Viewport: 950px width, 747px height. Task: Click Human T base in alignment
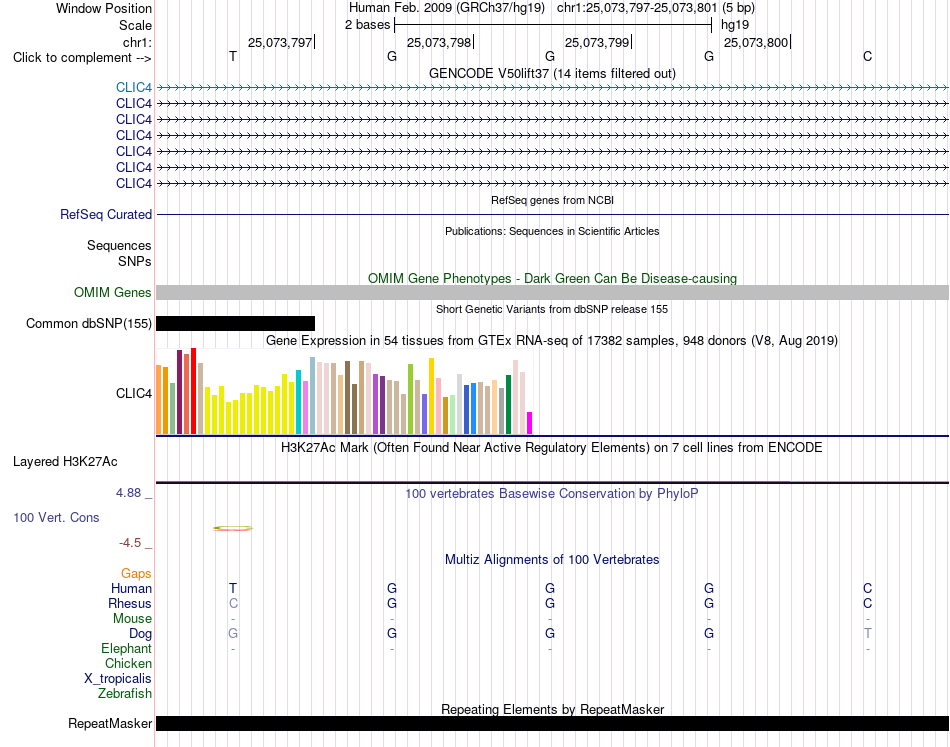233,588
